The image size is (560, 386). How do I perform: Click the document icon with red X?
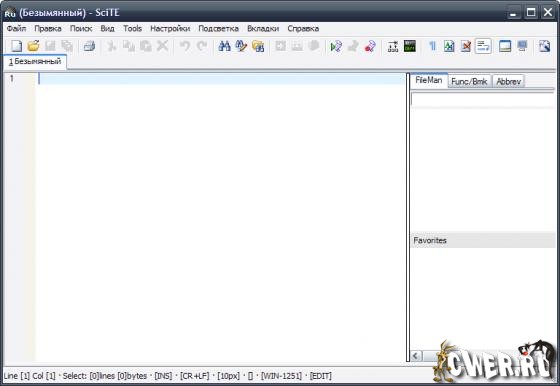coord(466,46)
